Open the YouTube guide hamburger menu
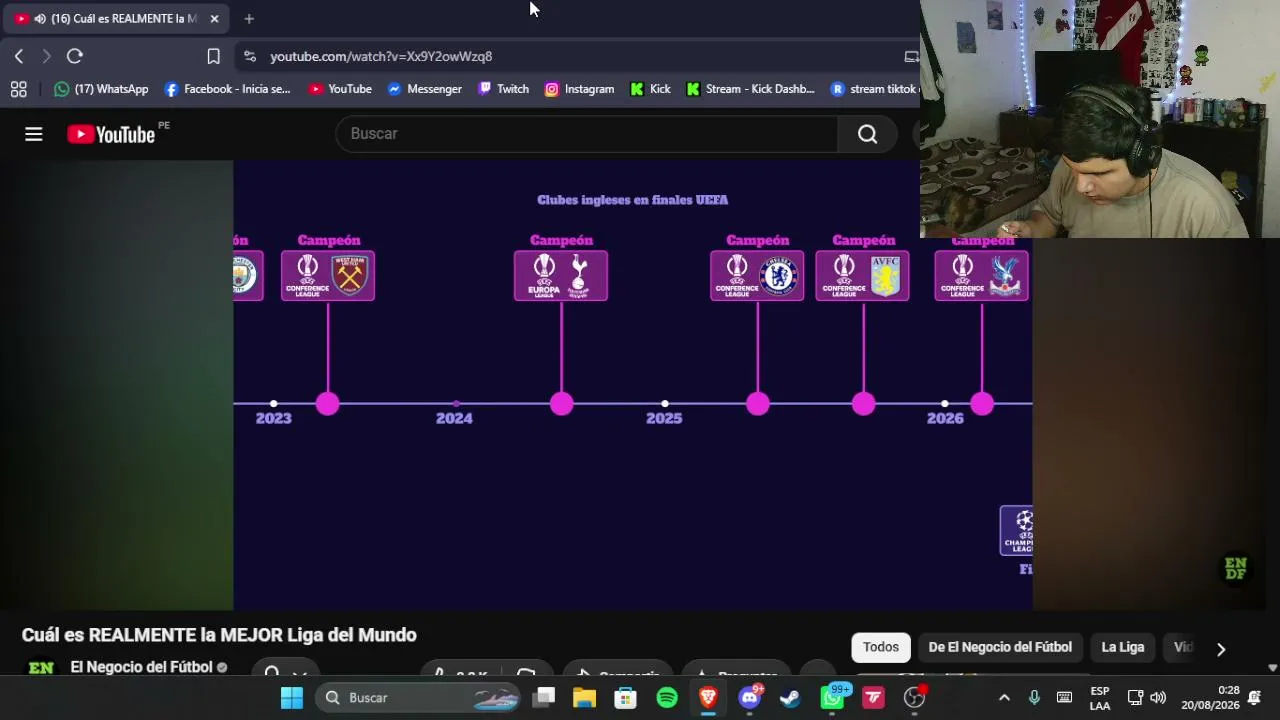This screenshot has width=1280, height=720. click(x=34, y=134)
